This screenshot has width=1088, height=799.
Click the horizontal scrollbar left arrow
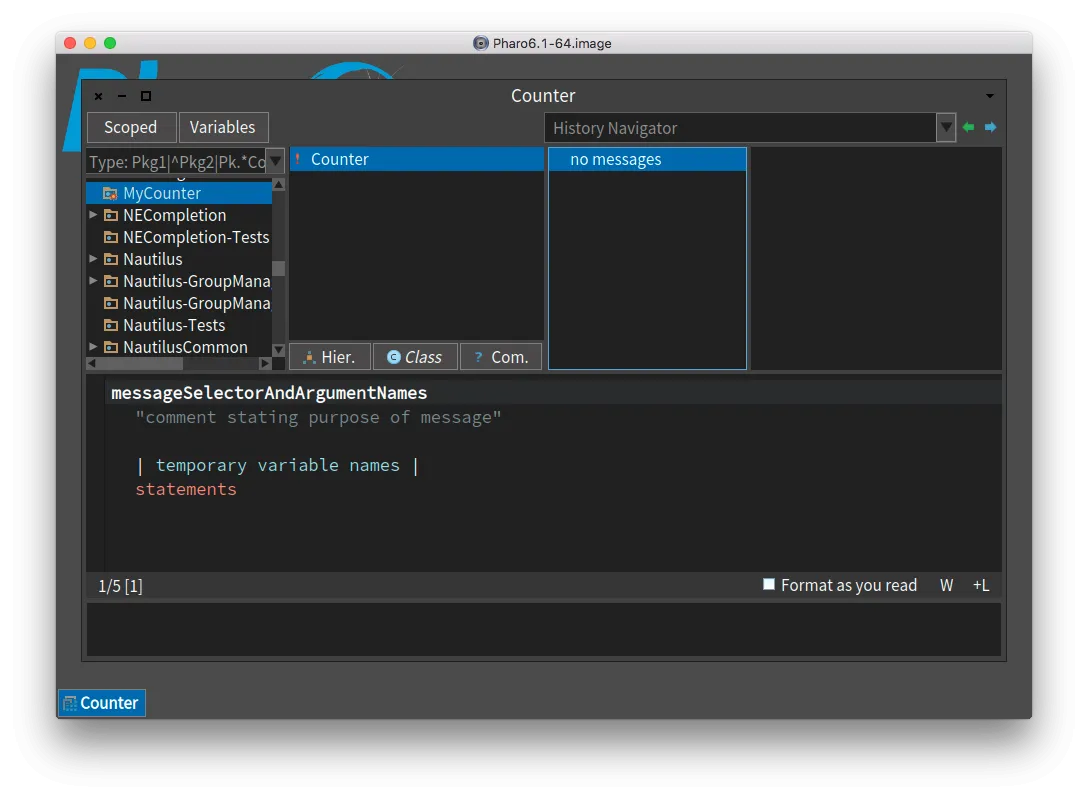[x=92, y=363]
